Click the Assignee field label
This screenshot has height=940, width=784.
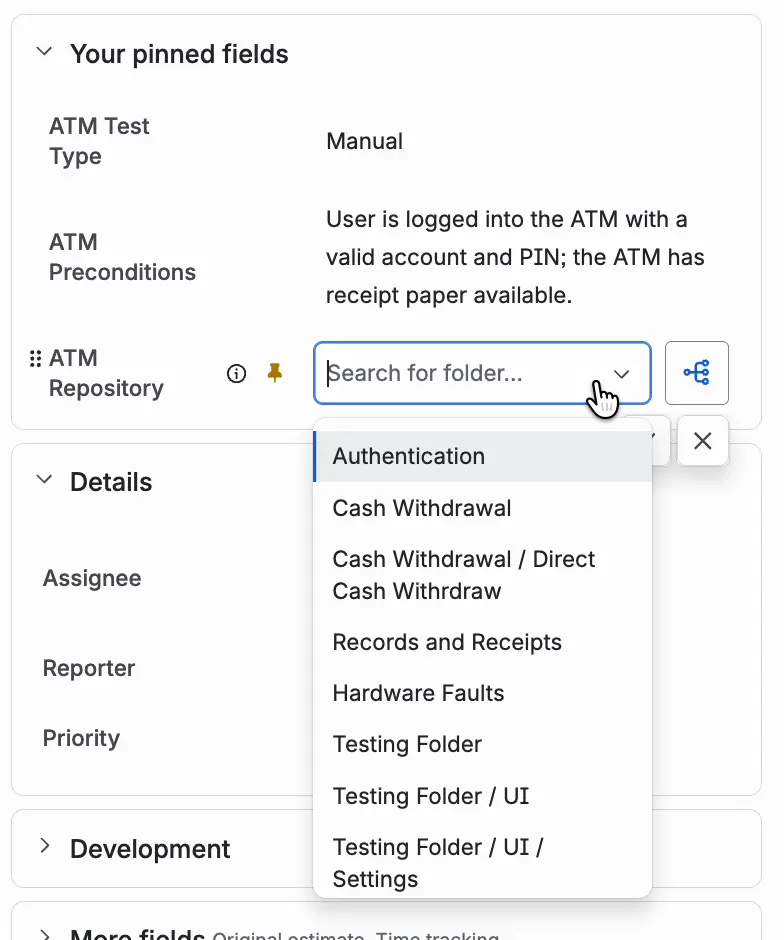coord(92,579)
